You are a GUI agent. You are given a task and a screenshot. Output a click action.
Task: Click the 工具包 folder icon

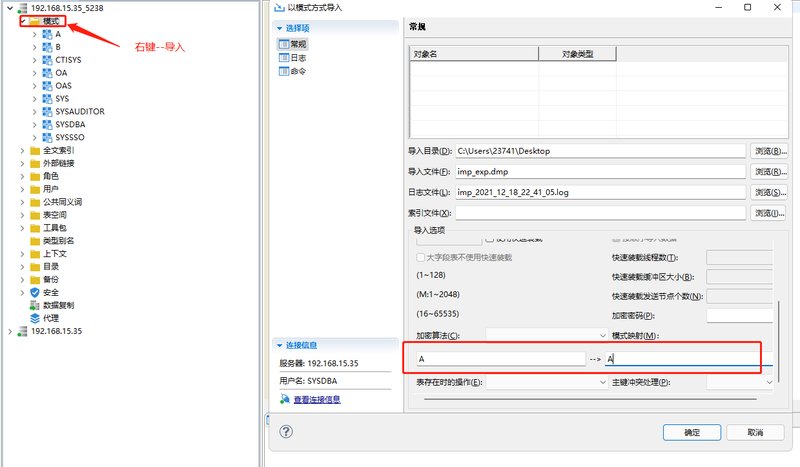(35, 228)
